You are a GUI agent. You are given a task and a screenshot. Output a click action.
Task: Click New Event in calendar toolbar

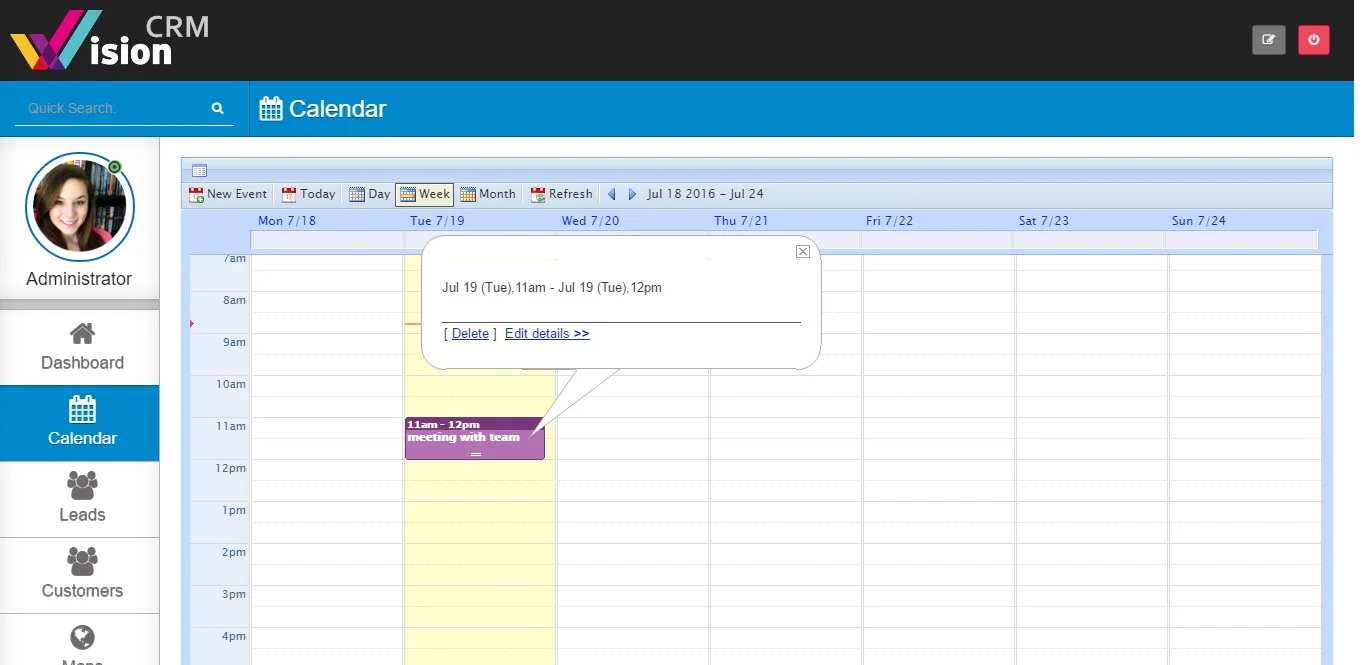pos(228,194)
